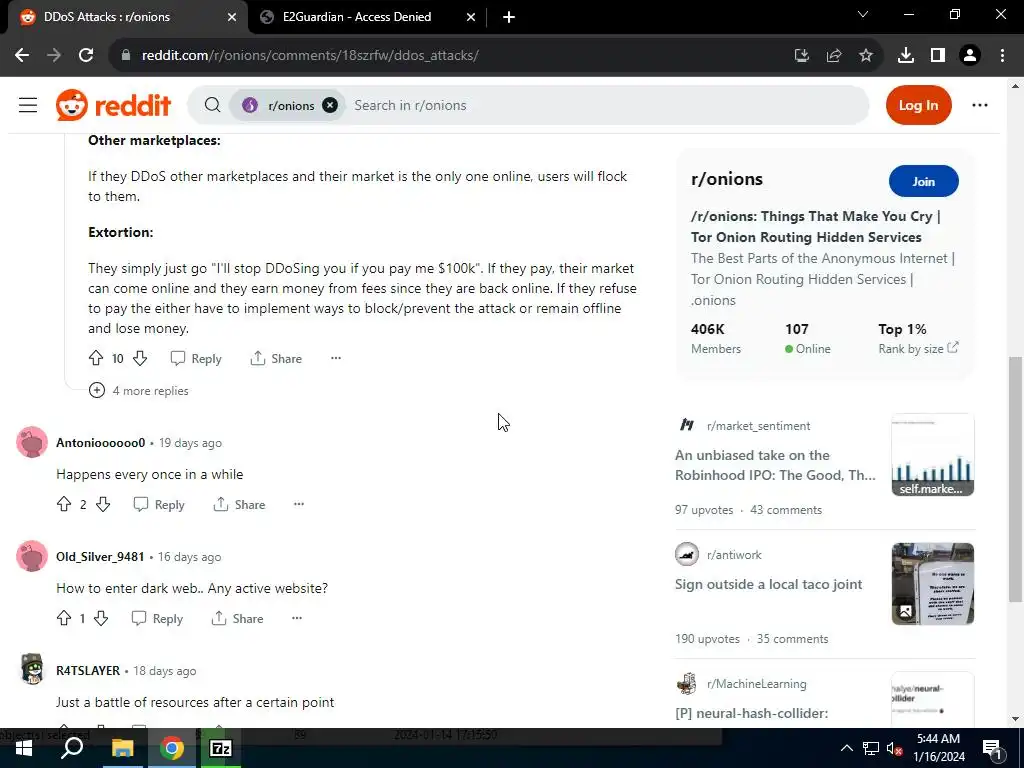Open Antonioooooo0 username link
The image size is (1024, 768).
(x=101, y=443)
